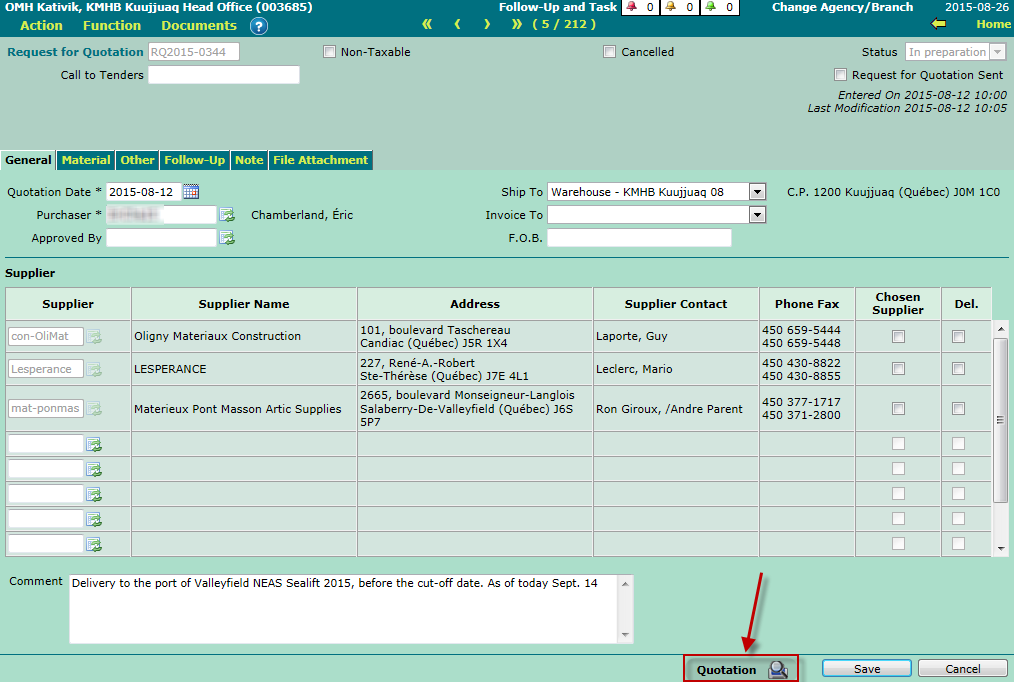Click 'Oligny Materiaux Construction' supplier name

217,336
